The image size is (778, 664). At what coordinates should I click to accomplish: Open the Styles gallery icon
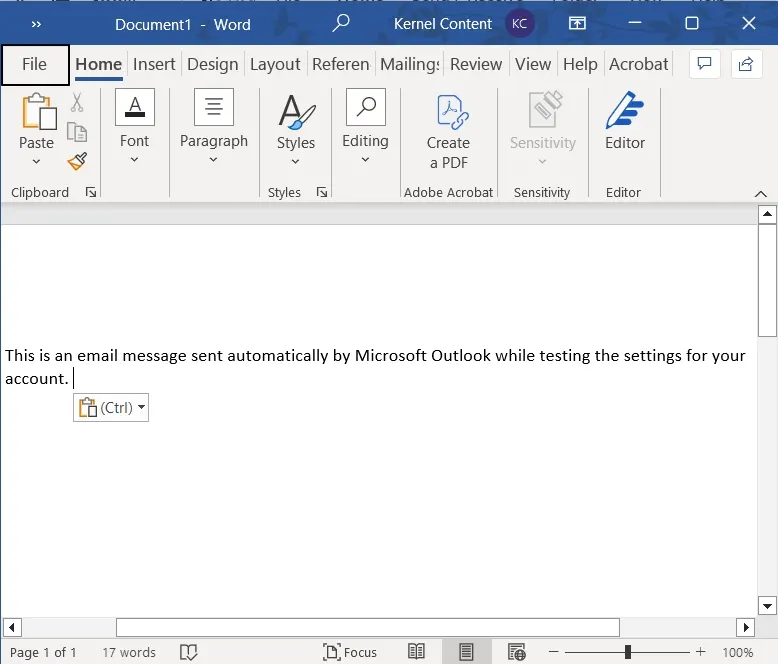point(296,111)
